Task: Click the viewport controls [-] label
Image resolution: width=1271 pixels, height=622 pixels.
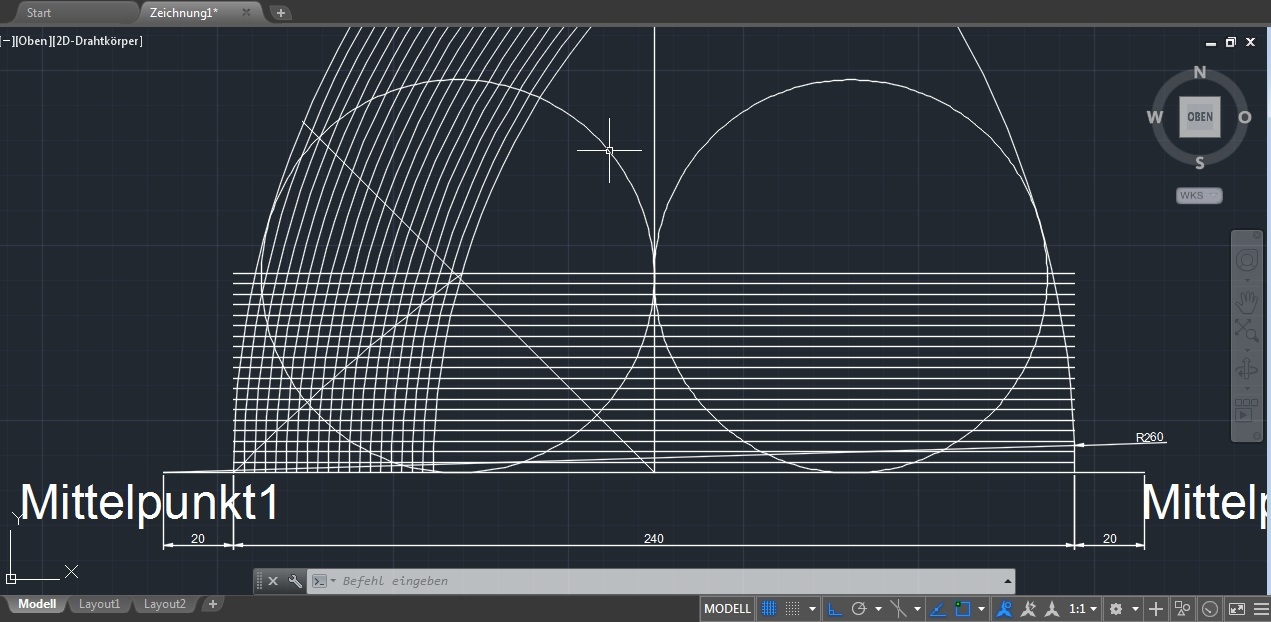Action: click(6, 41)
